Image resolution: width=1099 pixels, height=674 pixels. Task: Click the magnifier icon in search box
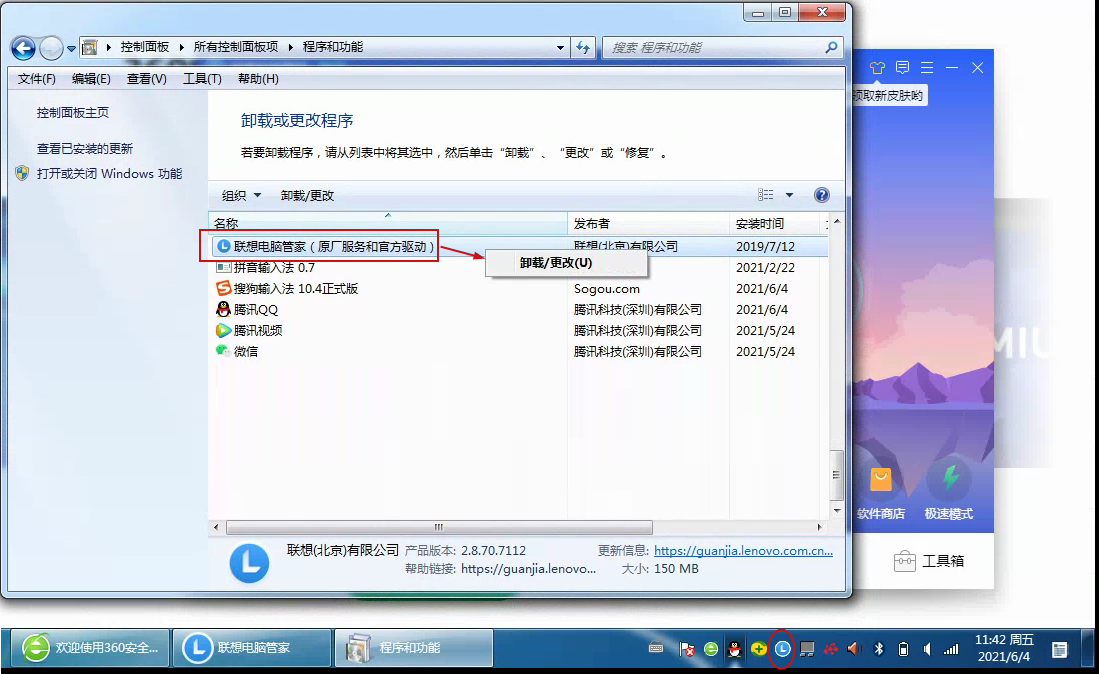(x=831, y=47)
